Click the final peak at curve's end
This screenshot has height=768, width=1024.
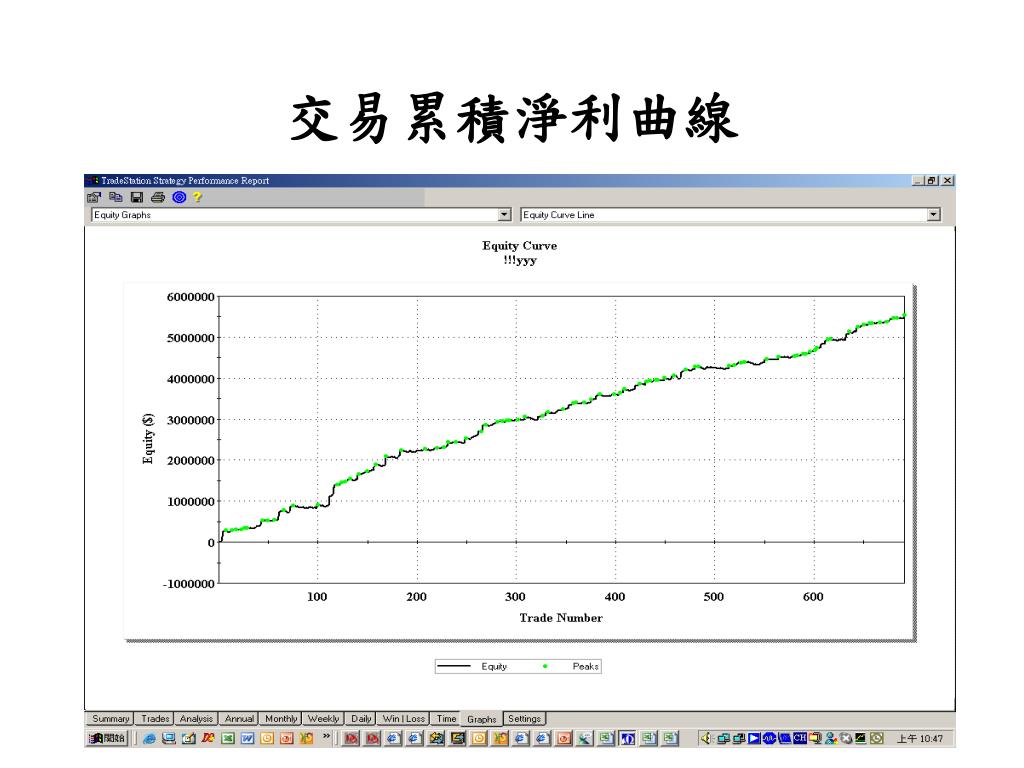point(904,315)
